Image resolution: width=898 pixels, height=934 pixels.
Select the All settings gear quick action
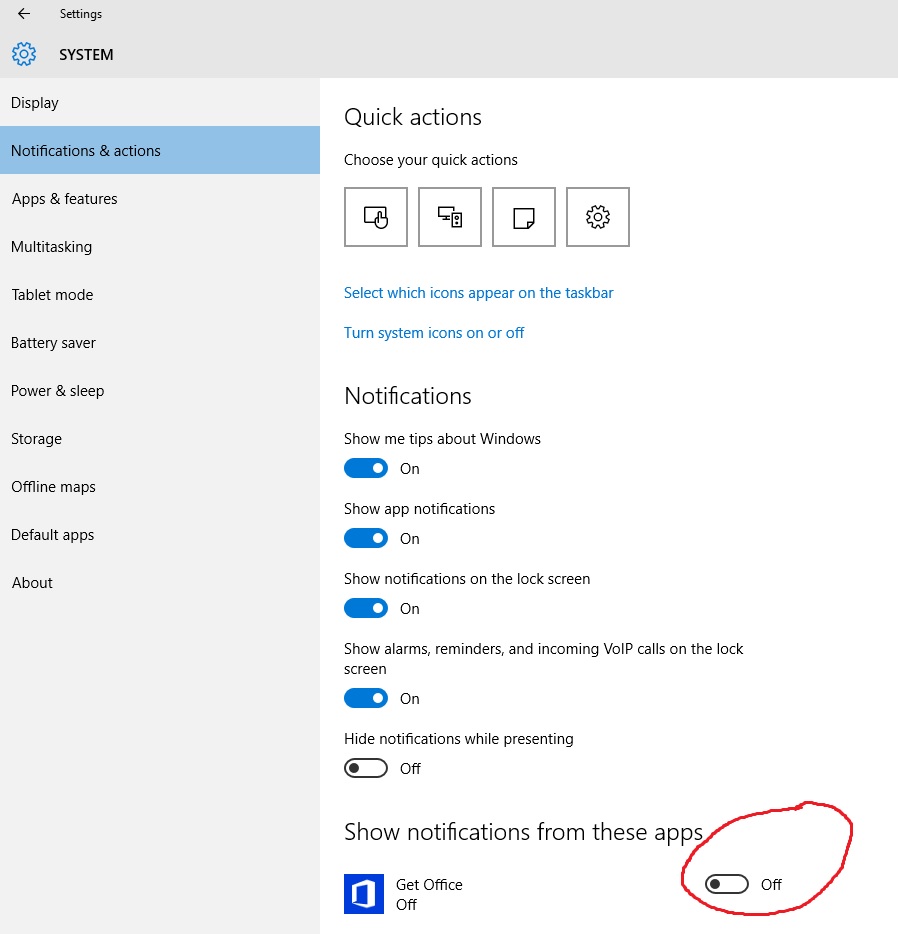(598, 217)
